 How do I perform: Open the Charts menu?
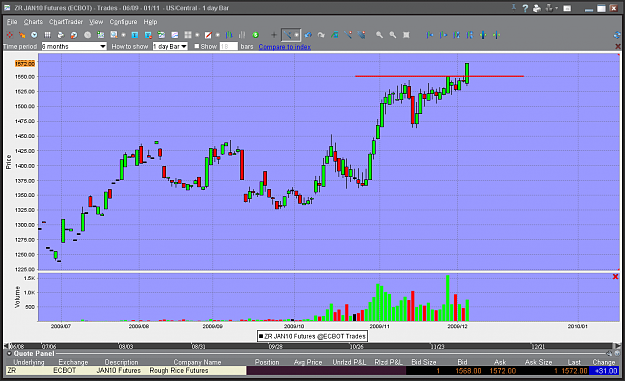pos(33,22)
